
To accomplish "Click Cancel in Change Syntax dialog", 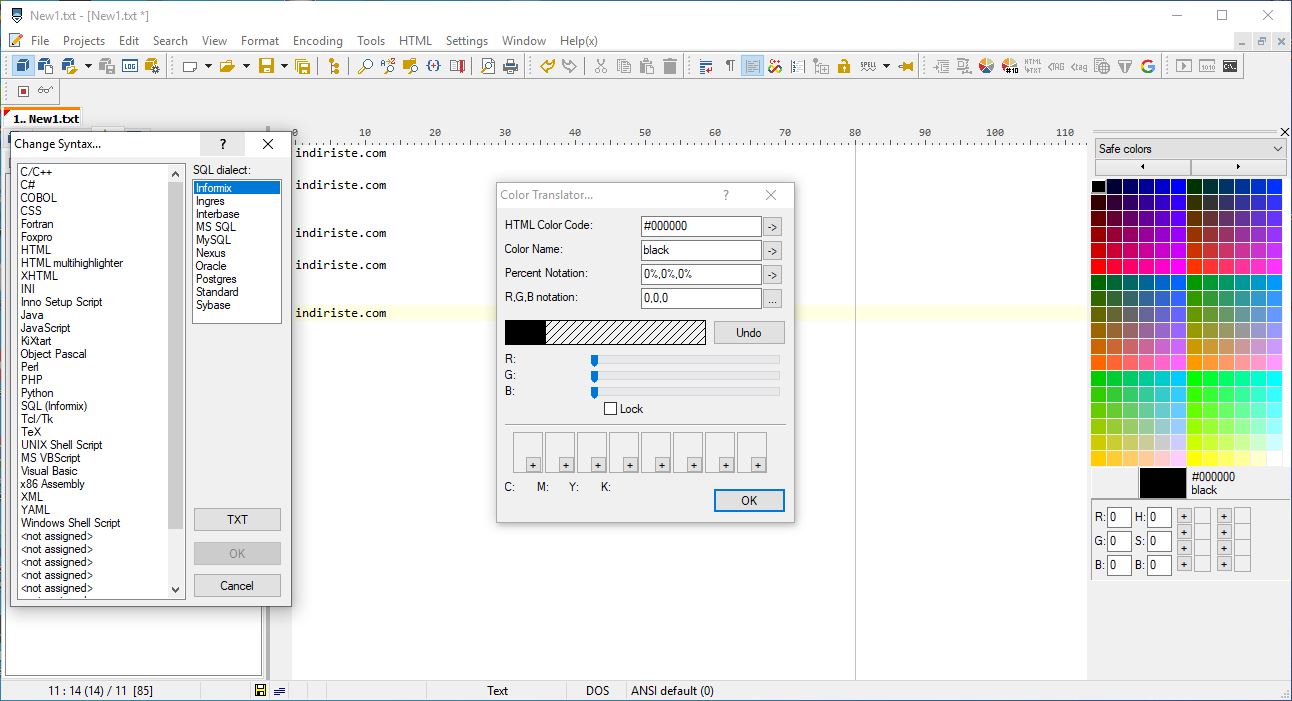I will [x=237, y=586].
